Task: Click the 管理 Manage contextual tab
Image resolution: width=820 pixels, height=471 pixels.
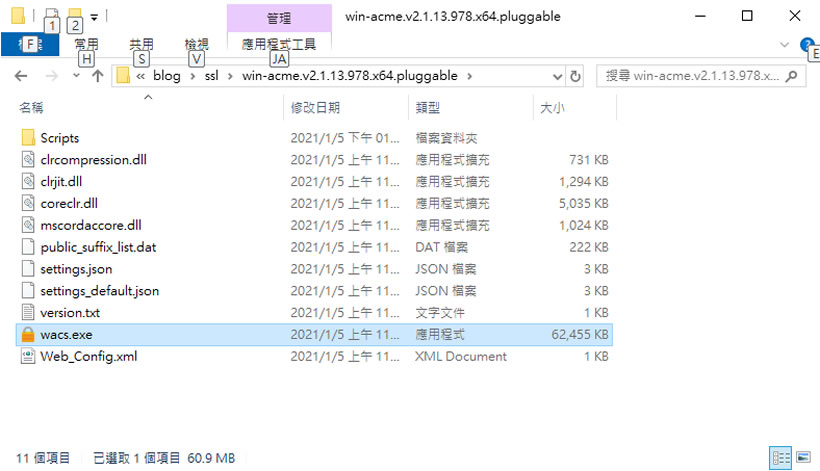Action: pos(279,18)
